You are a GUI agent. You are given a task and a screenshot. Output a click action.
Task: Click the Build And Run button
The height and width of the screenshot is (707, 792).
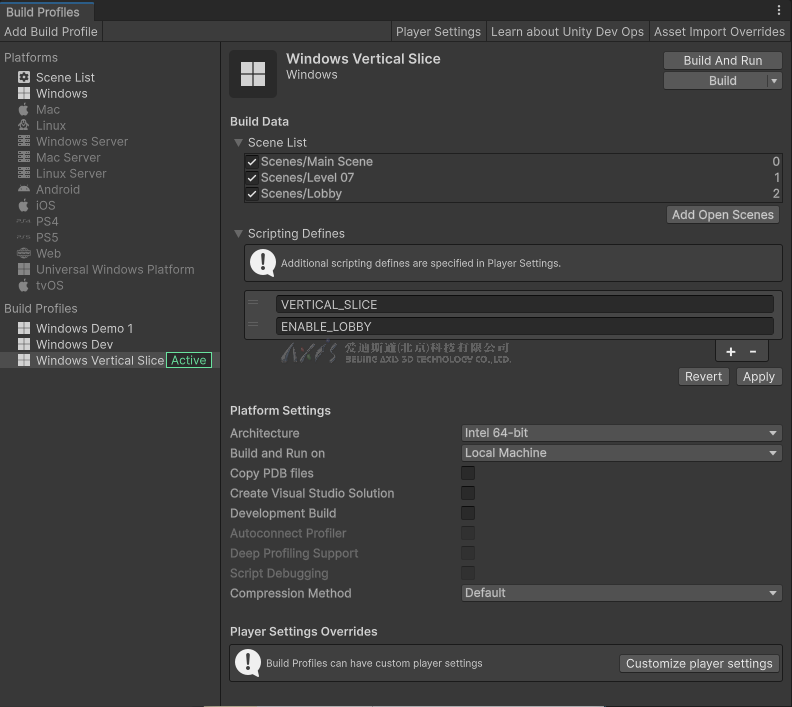pos(722,61)
